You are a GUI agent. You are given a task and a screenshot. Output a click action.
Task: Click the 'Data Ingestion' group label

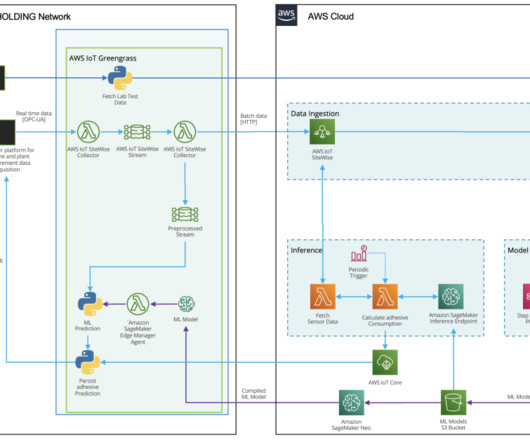tap(315, 114)
